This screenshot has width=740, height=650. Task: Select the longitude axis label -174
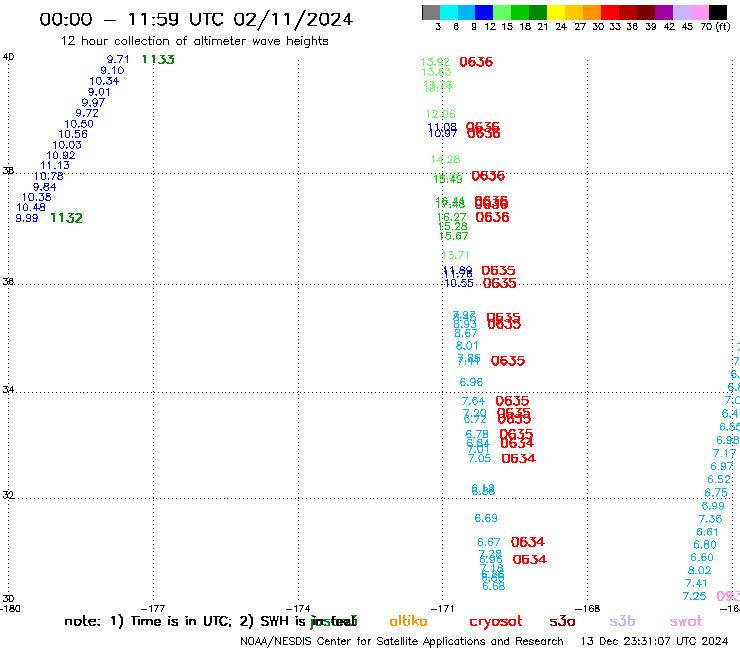pyautogui.click(x=298, y=609)
